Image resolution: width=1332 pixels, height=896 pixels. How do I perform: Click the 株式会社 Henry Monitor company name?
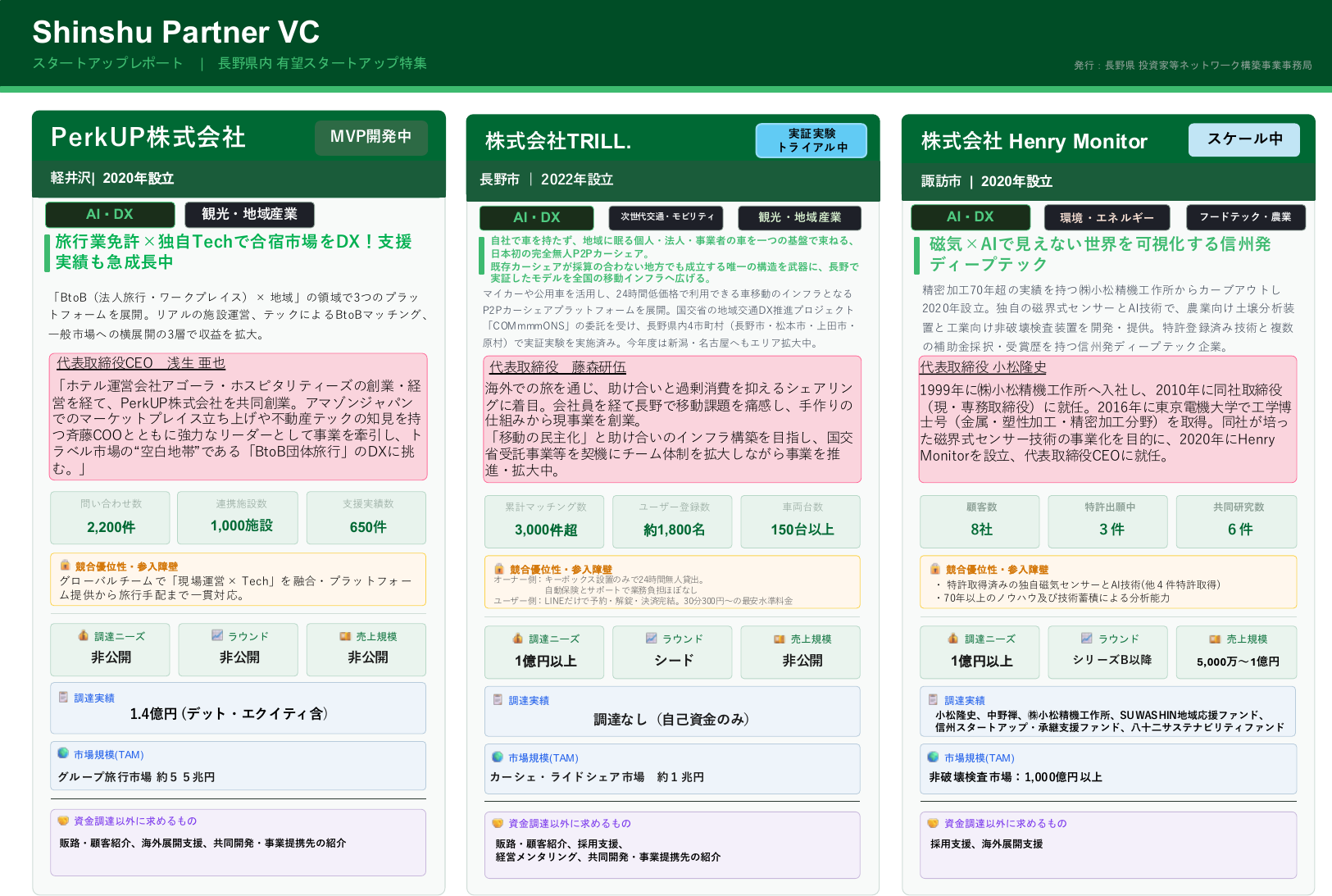click(x=1034, y=141)
